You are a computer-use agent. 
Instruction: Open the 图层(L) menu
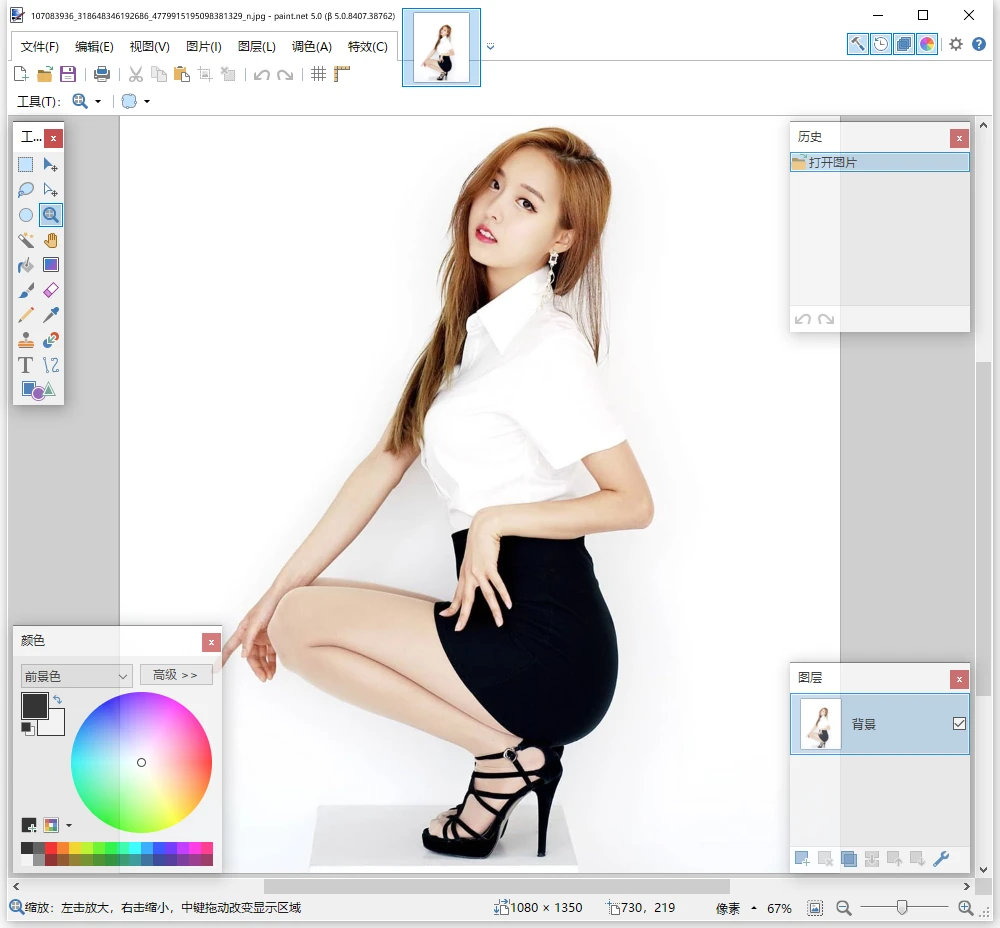click(257, 47)
